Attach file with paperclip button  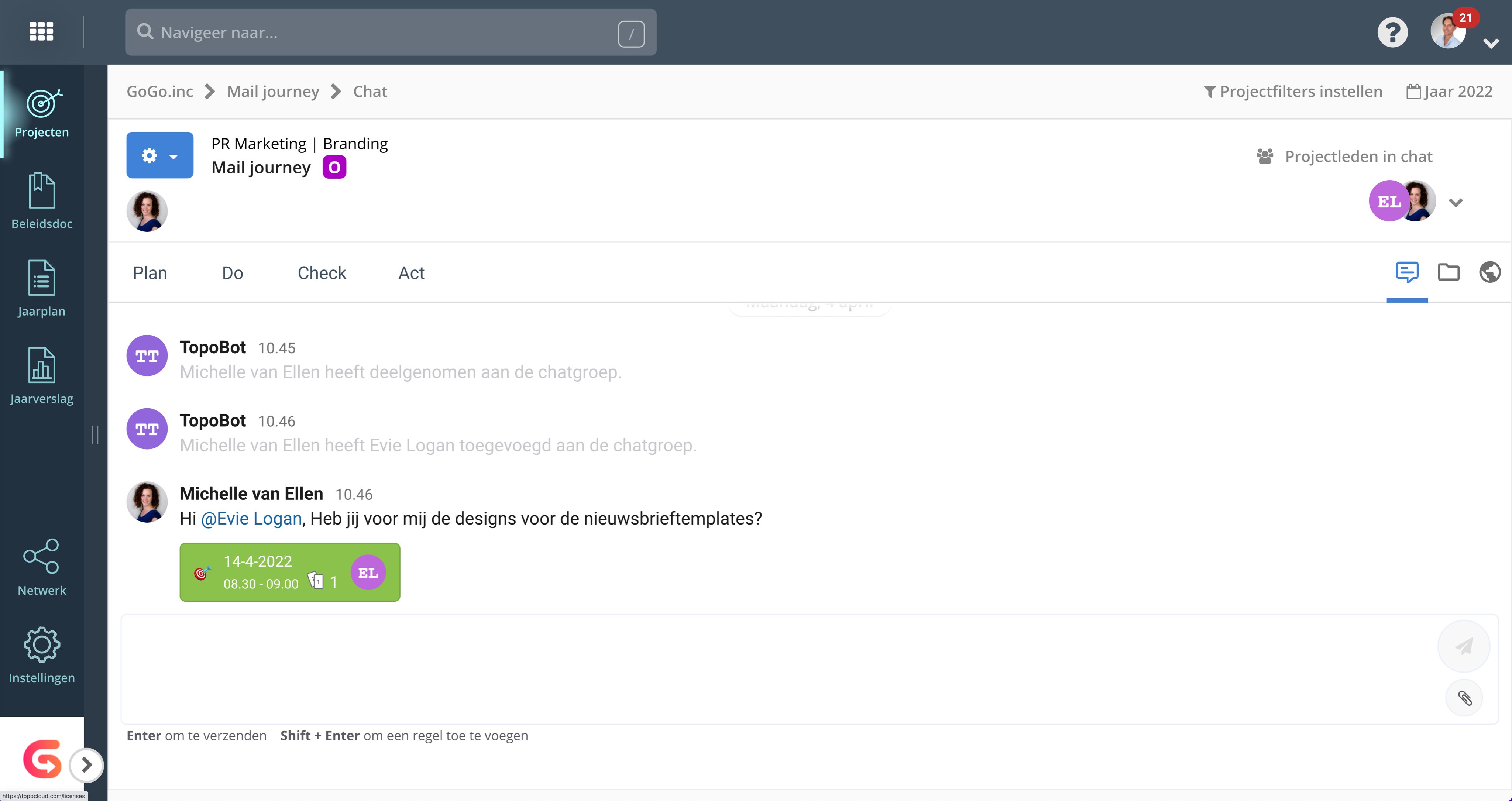pyautogui.click(x=1464, y=698)
